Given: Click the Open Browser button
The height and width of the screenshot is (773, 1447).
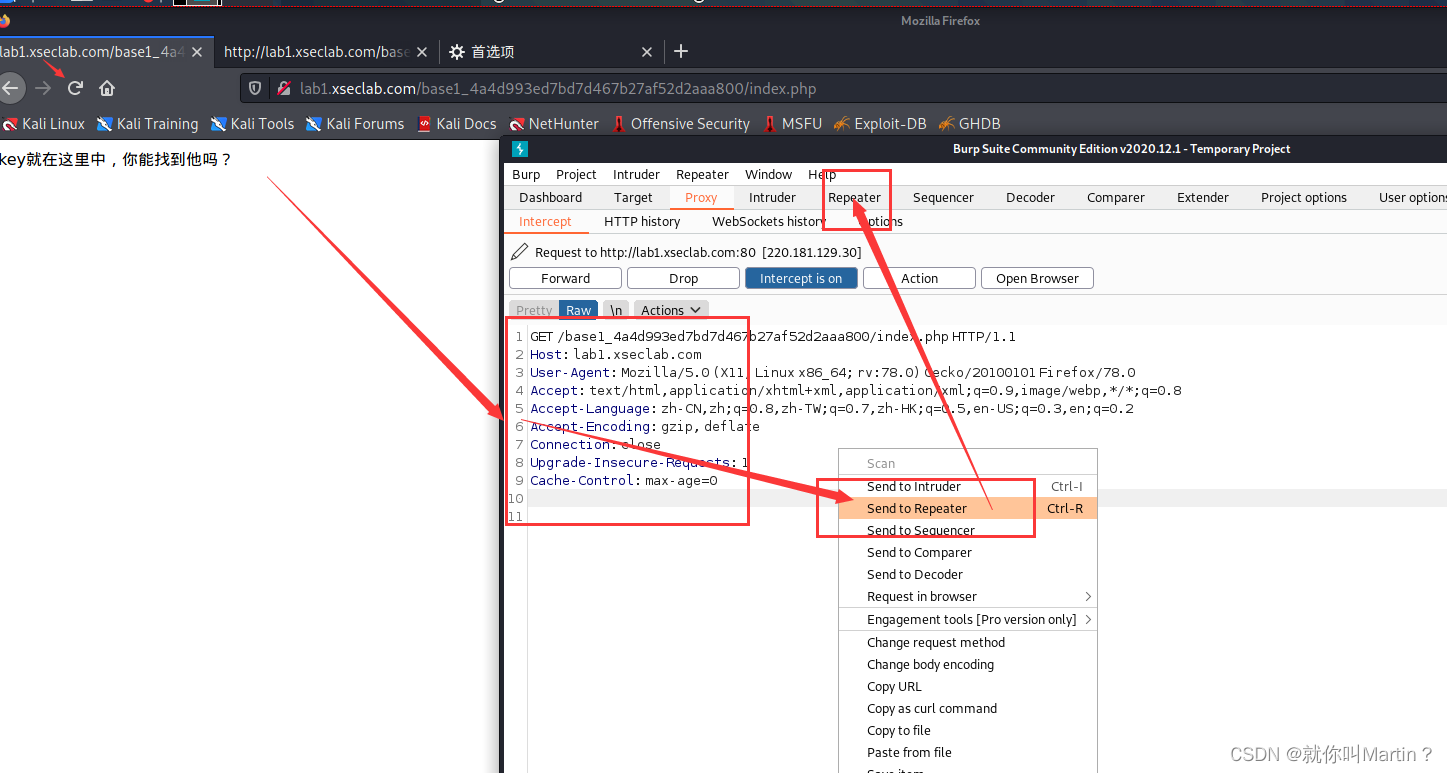Looking at the screenshot, I should pos(1037,278).
